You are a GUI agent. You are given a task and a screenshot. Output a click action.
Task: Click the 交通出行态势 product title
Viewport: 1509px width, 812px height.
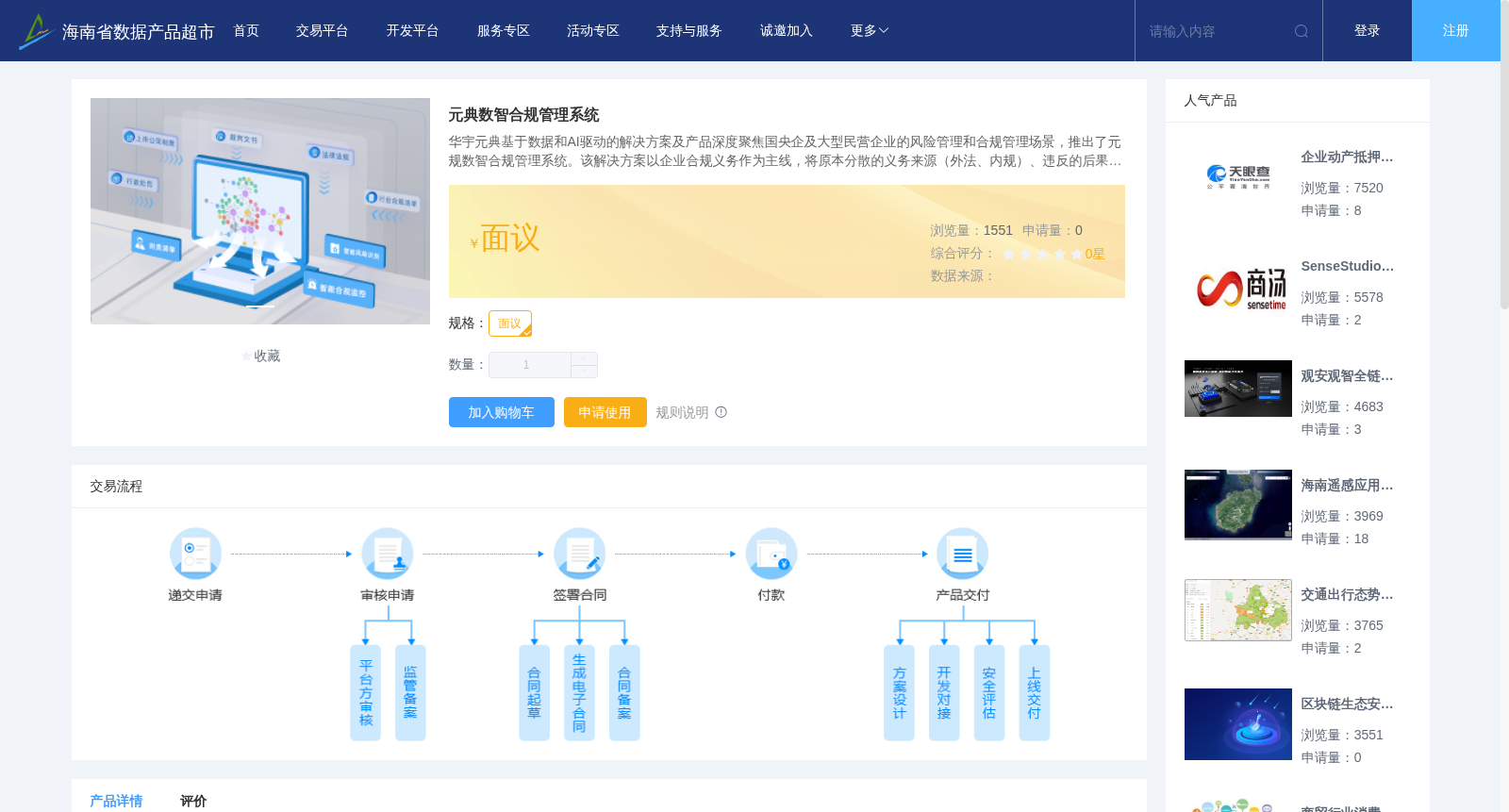(1347, 594)
